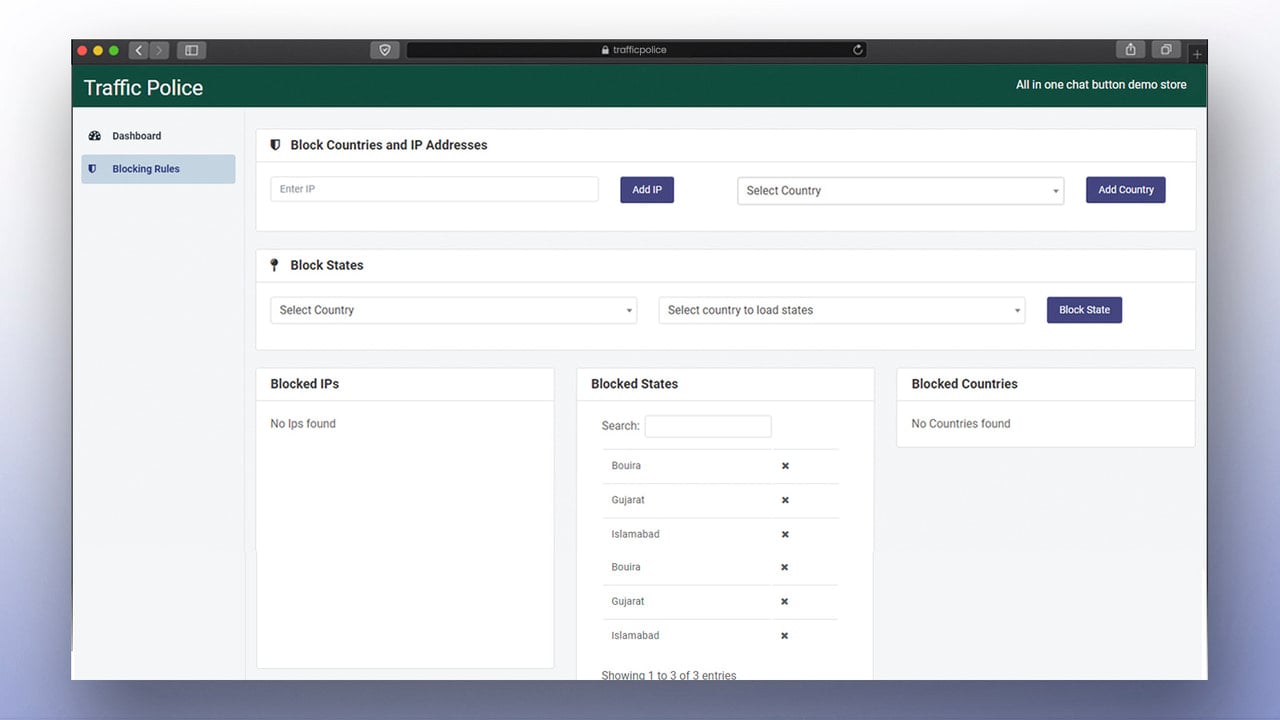This screenshot has height=720, width=1280.
Task: Select Blocking Rules in the sidebar
Action: pos(158,169)
